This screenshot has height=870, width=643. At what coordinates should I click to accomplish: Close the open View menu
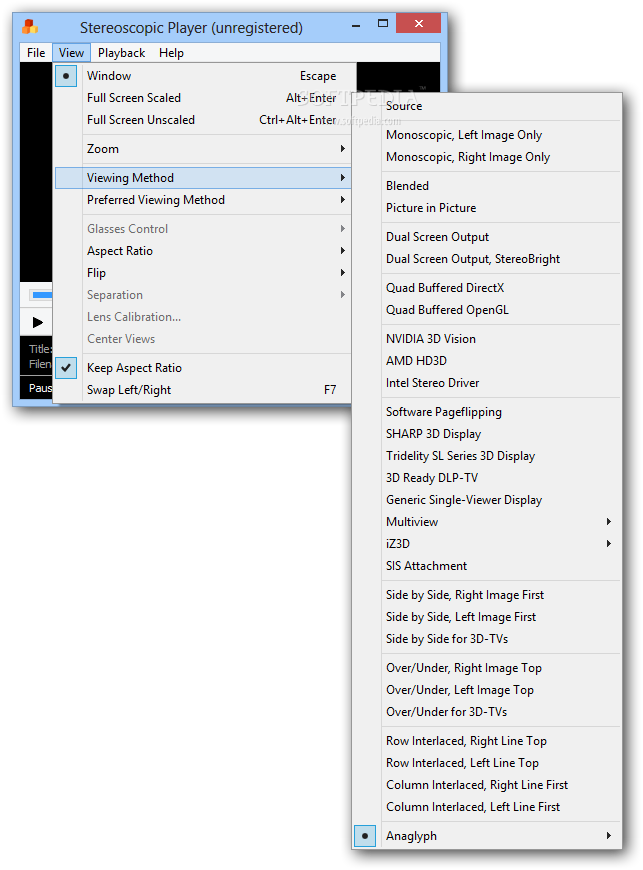71,53
